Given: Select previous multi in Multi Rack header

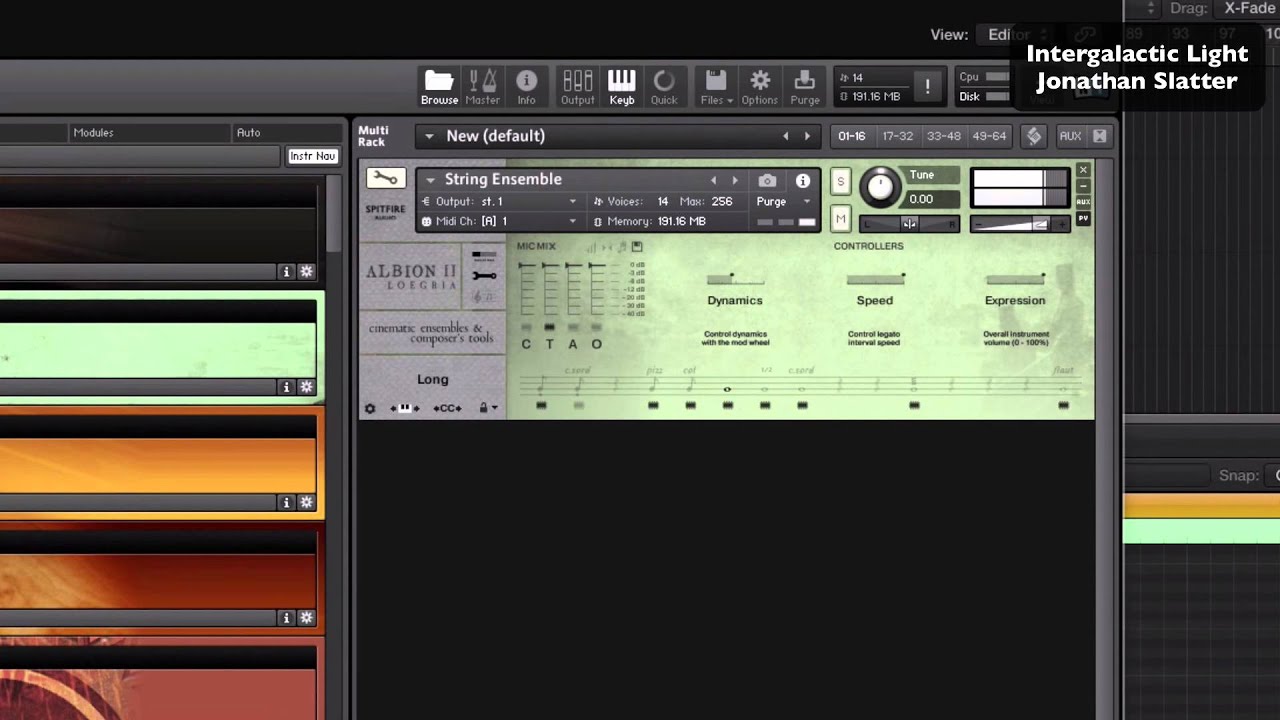Looking at the screenshot, I should coord(786,136).
